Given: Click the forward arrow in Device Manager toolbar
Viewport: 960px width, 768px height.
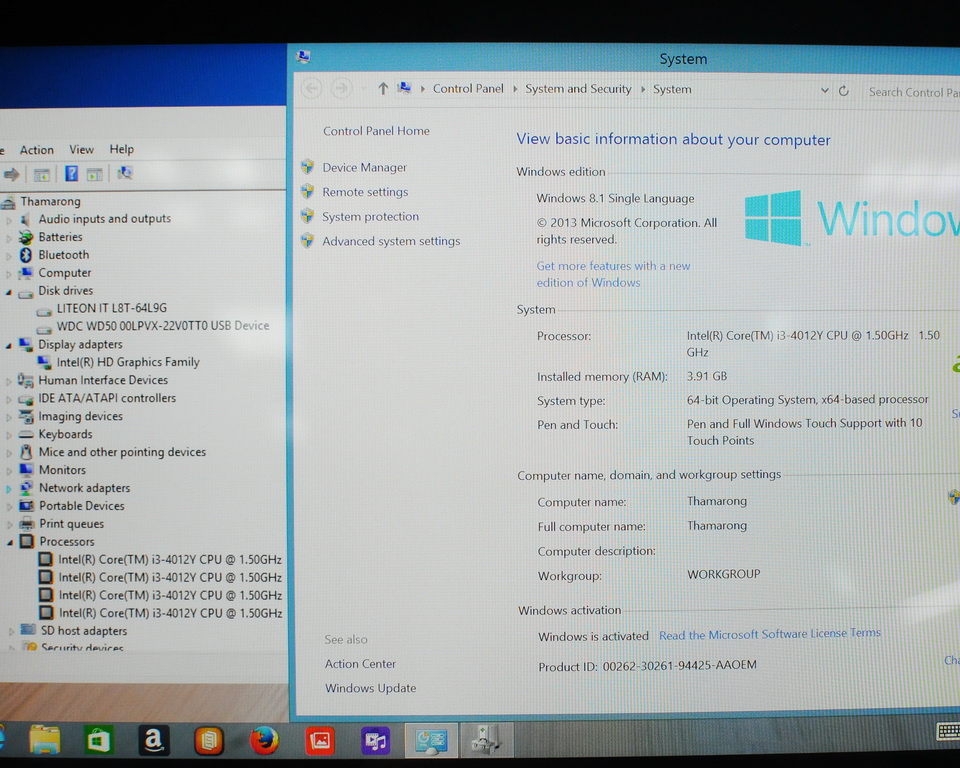Looking at the screenshot, I should (x=12, y=175).
